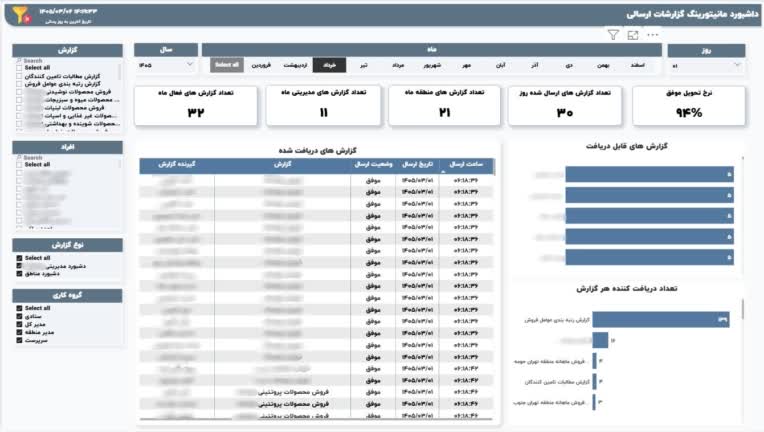Click the نرخ تحویل موفق ۹۴% card
The width and height of the screenshot is (764, 432).
coord(689,106)
